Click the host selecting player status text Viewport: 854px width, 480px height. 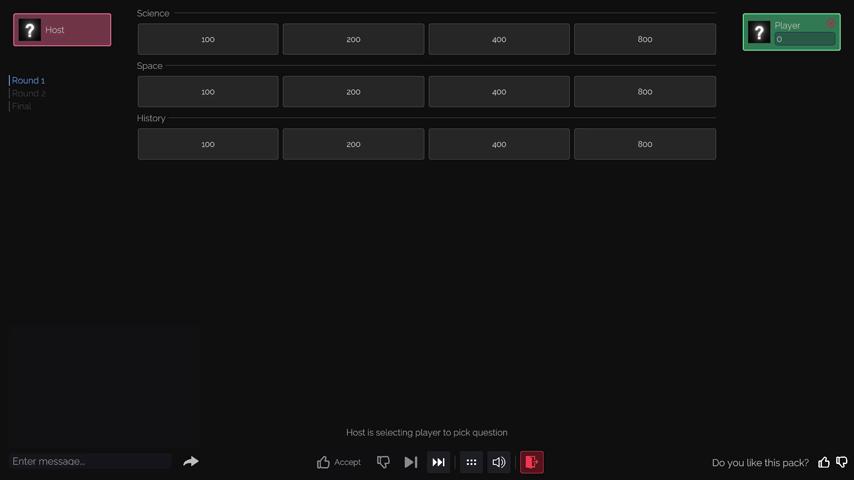click(427, 432)
